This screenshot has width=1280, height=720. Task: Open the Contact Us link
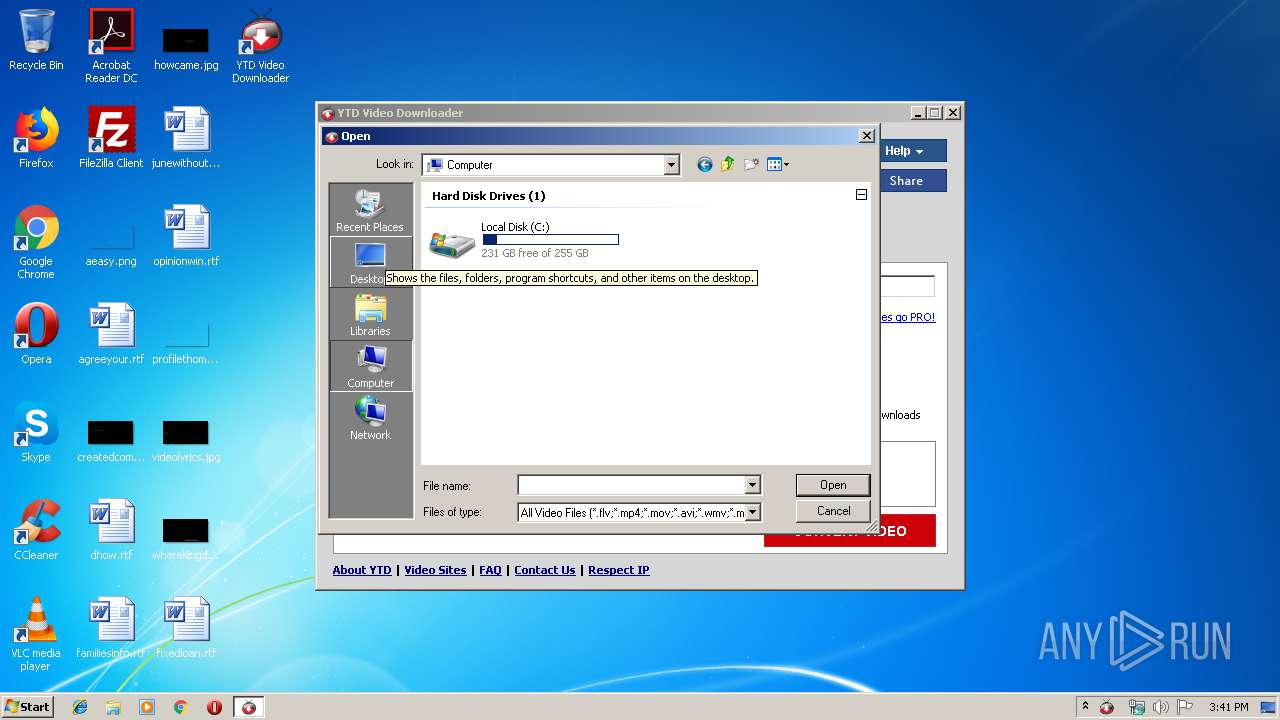[545, 570]
